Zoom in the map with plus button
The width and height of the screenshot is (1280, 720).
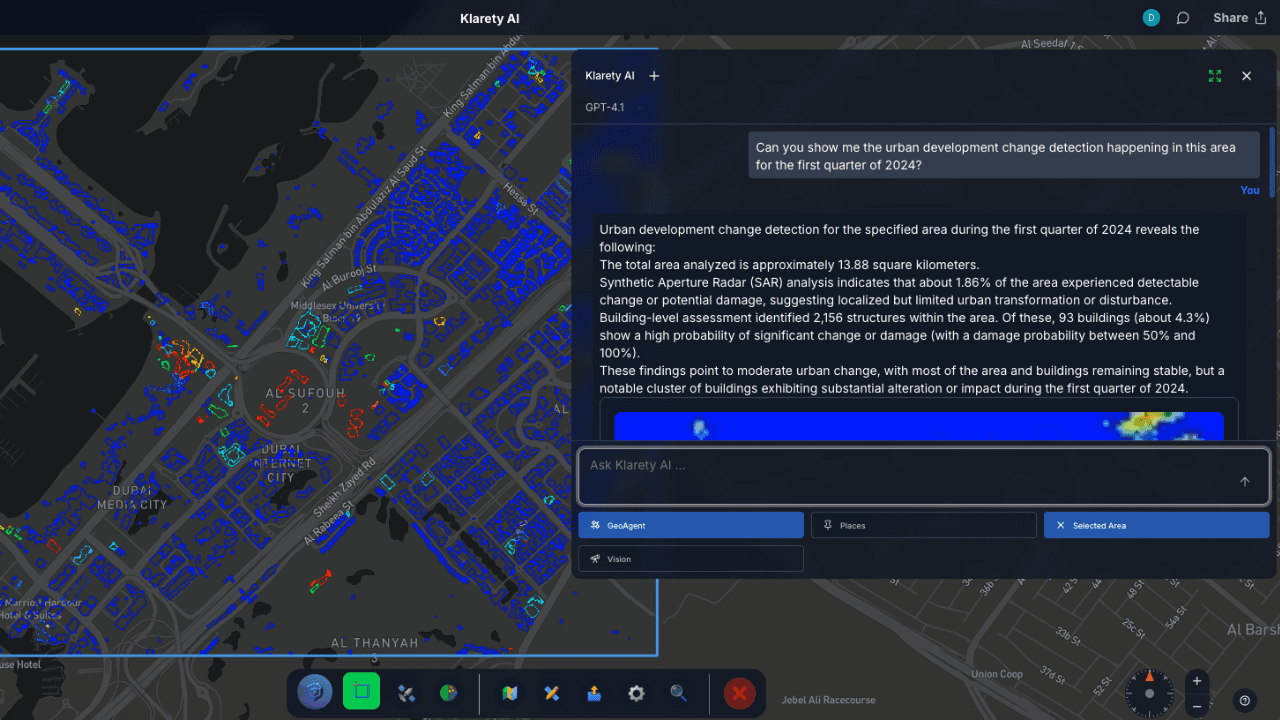pyautogui.click(x=1197, y=681)
